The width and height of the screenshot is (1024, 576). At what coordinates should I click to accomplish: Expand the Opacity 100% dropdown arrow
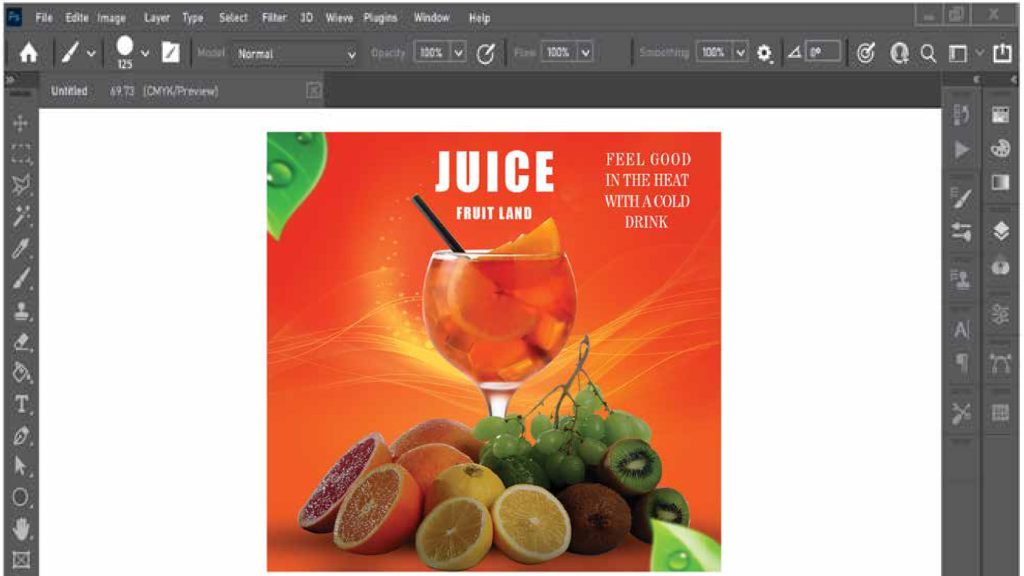(x=458, y=52)
